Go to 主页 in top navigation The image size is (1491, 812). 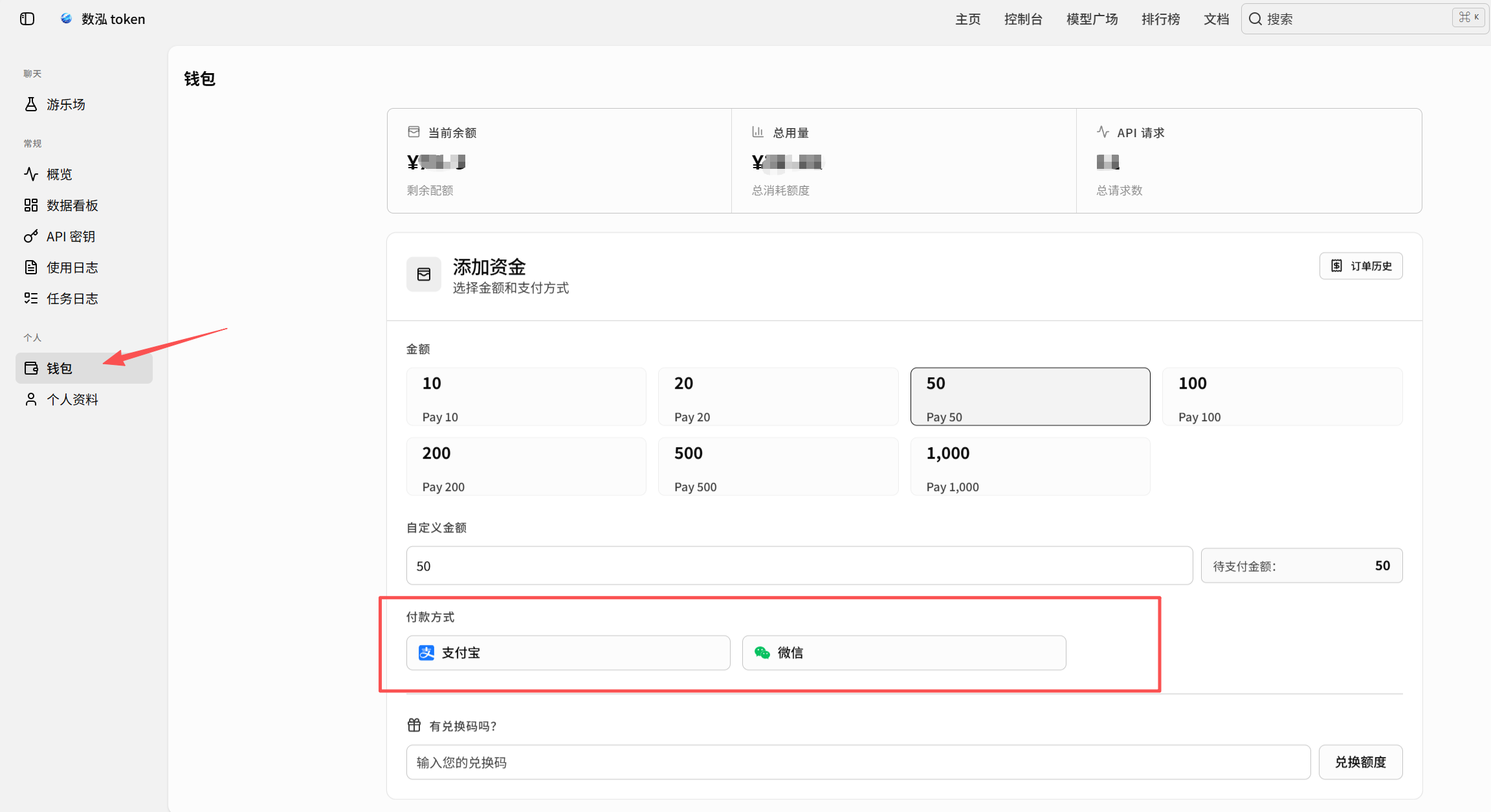[968, 19]
